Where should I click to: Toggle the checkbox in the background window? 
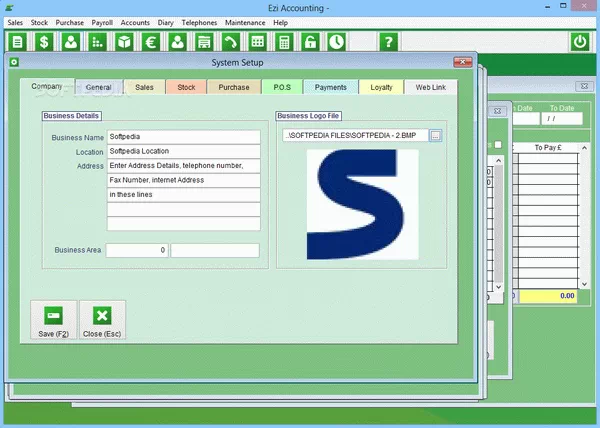click(498, 146)
